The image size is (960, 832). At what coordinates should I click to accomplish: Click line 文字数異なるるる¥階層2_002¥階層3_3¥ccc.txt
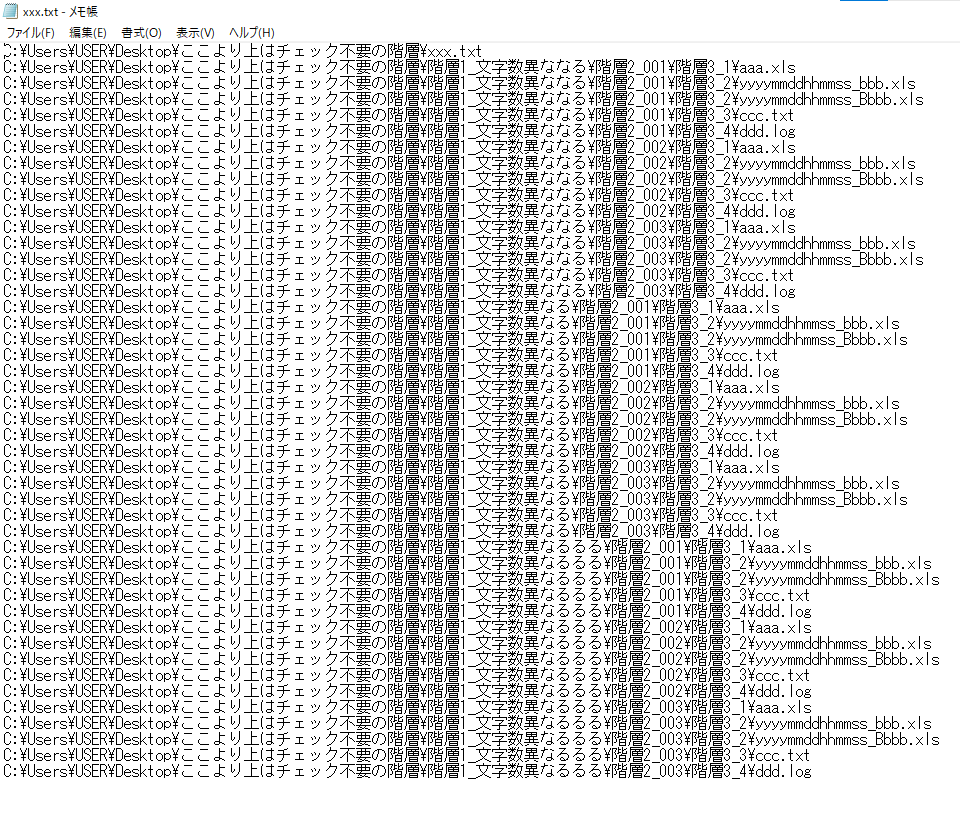(407, 675)
